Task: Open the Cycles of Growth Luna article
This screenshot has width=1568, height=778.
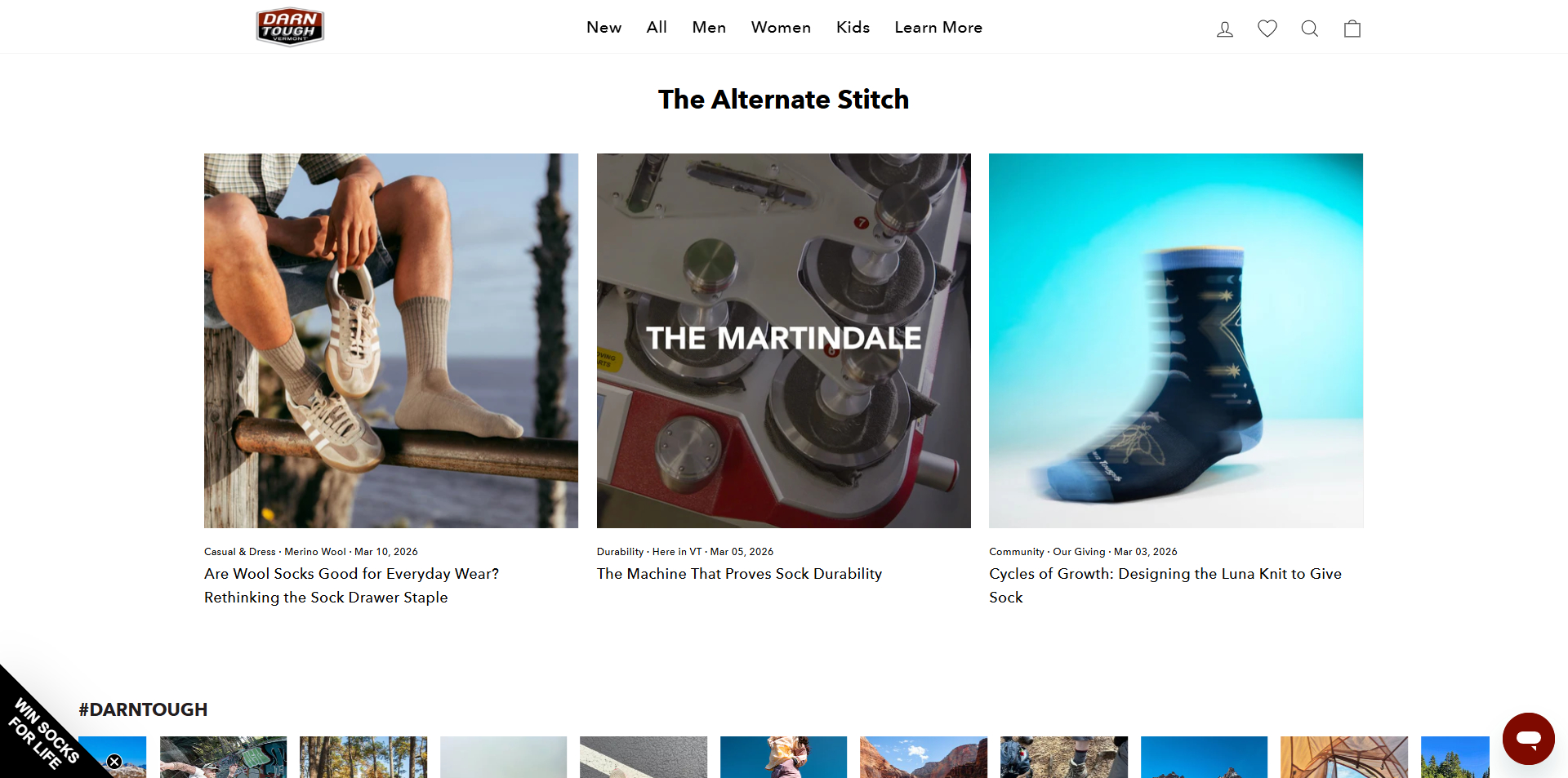Action: [x=1165, y=585]
